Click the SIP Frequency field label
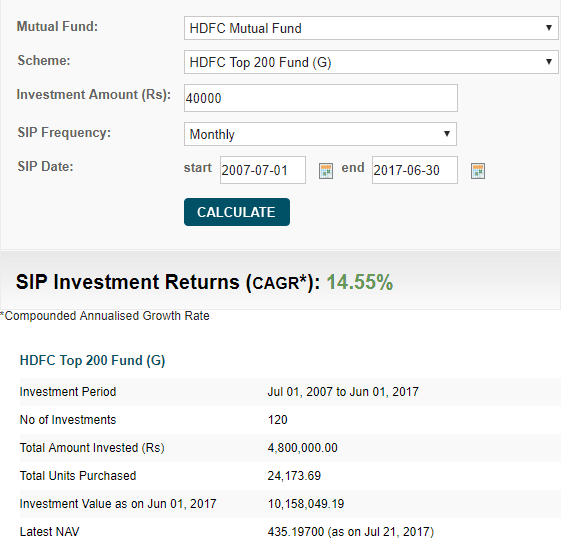 (64, 132)
